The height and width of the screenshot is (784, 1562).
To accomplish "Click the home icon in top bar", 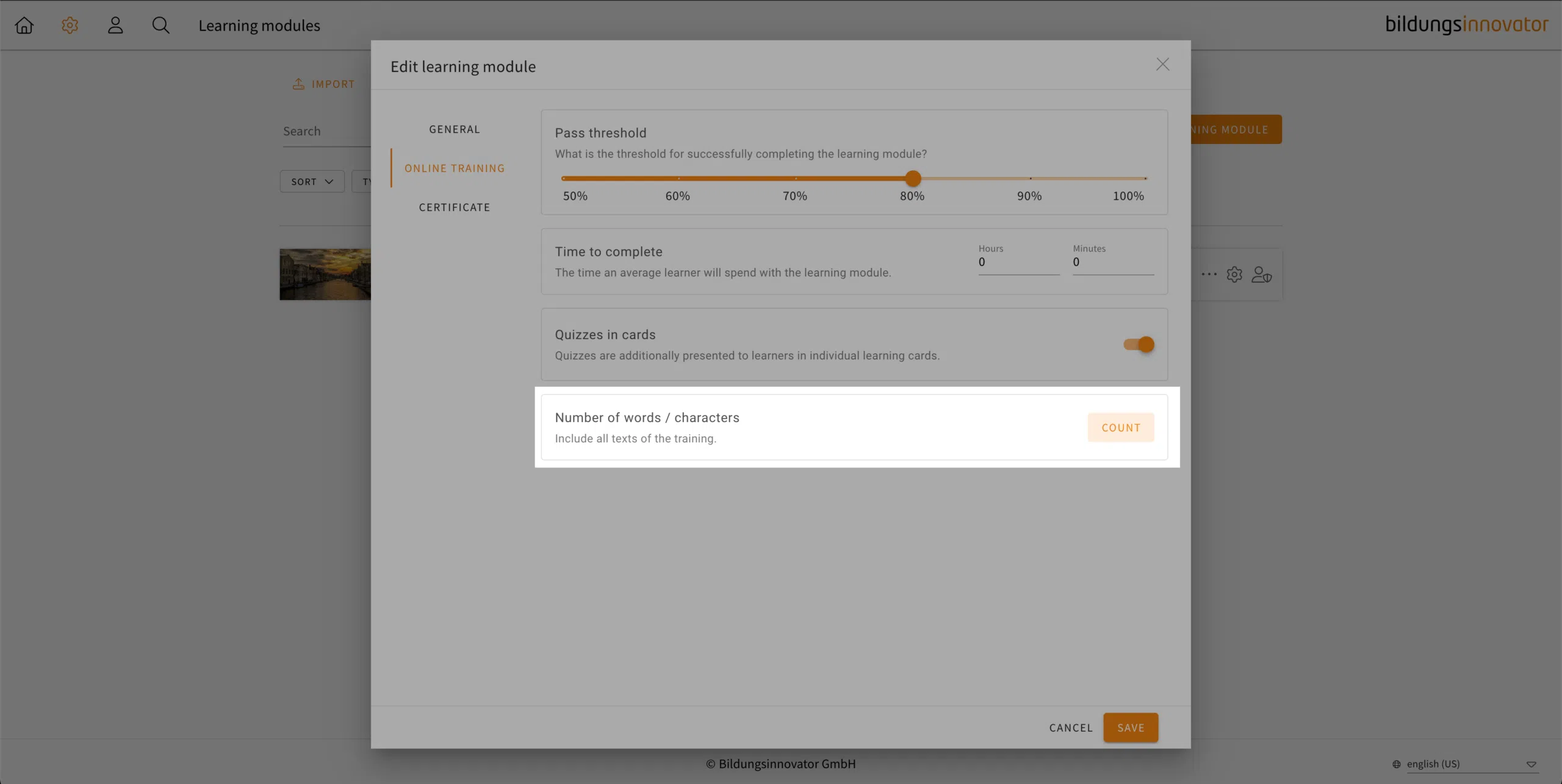I will click(24, 25).
